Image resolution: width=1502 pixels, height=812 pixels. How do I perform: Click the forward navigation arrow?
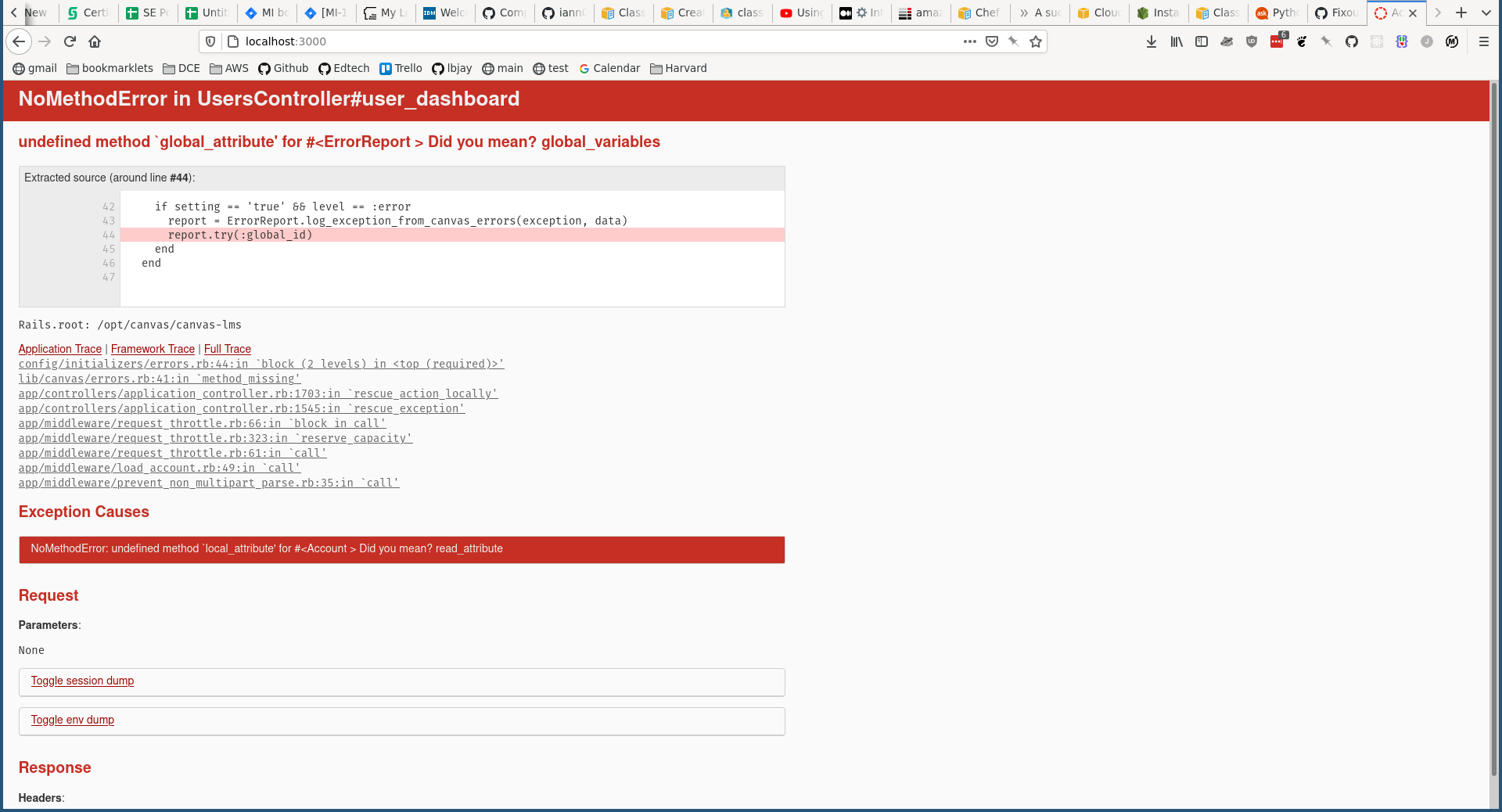45,41
